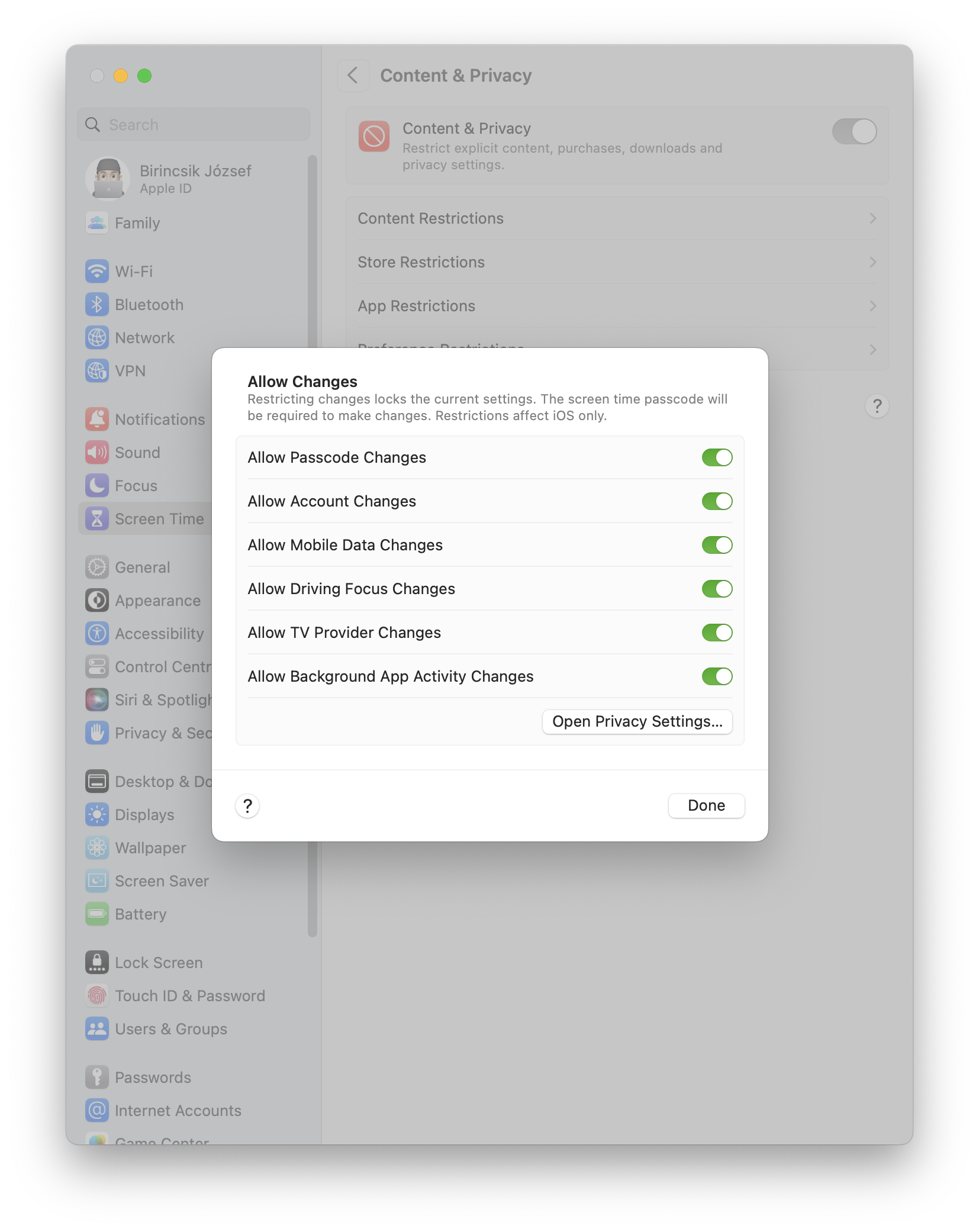Screen dimensions: 979x1232
Task: Open Focus moon icon
Action: point(97,486)
